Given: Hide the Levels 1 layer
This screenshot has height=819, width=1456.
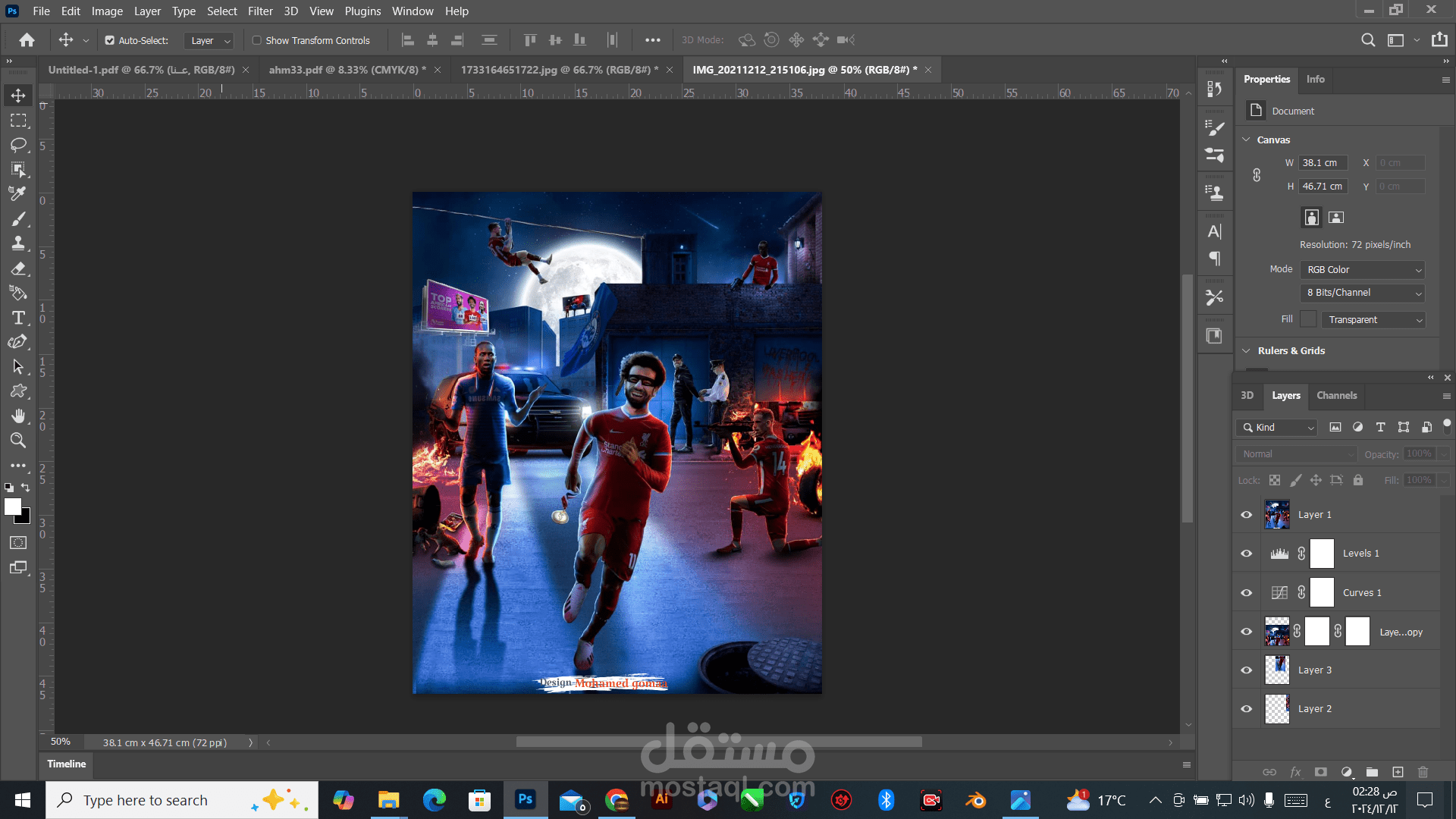Looking at the screenshot, I should 1246,554.
